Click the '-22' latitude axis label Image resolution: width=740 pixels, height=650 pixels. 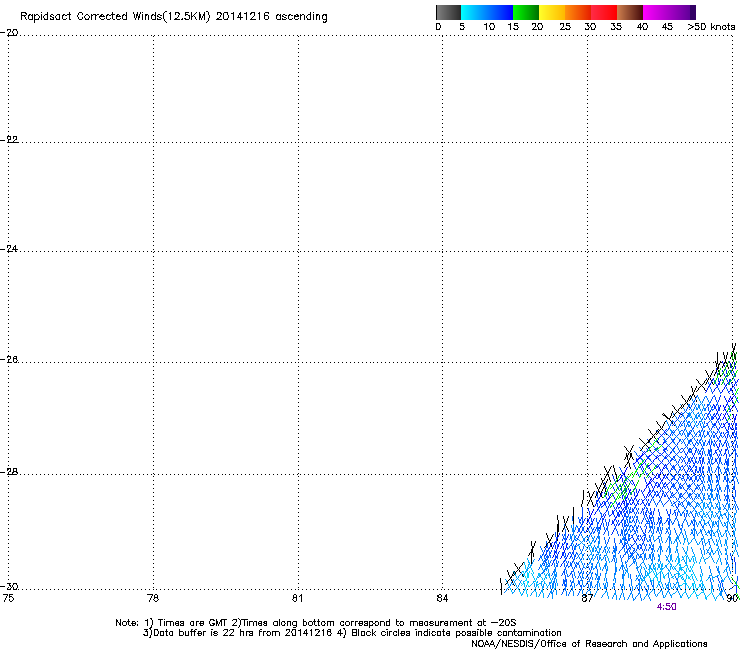9,140
